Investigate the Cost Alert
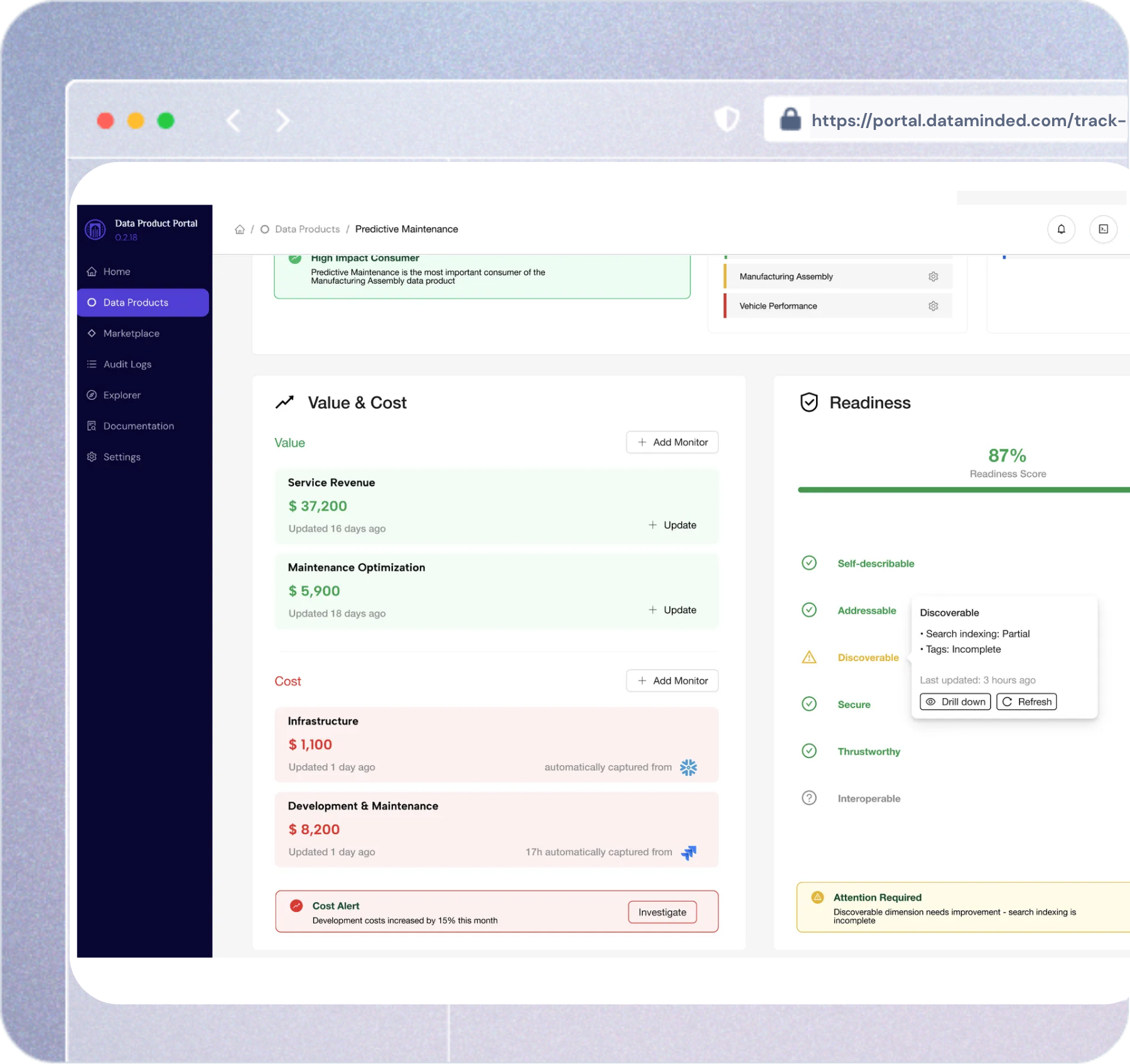Viewport: 1130px width, 1064px height. click(x=662, y=912)
